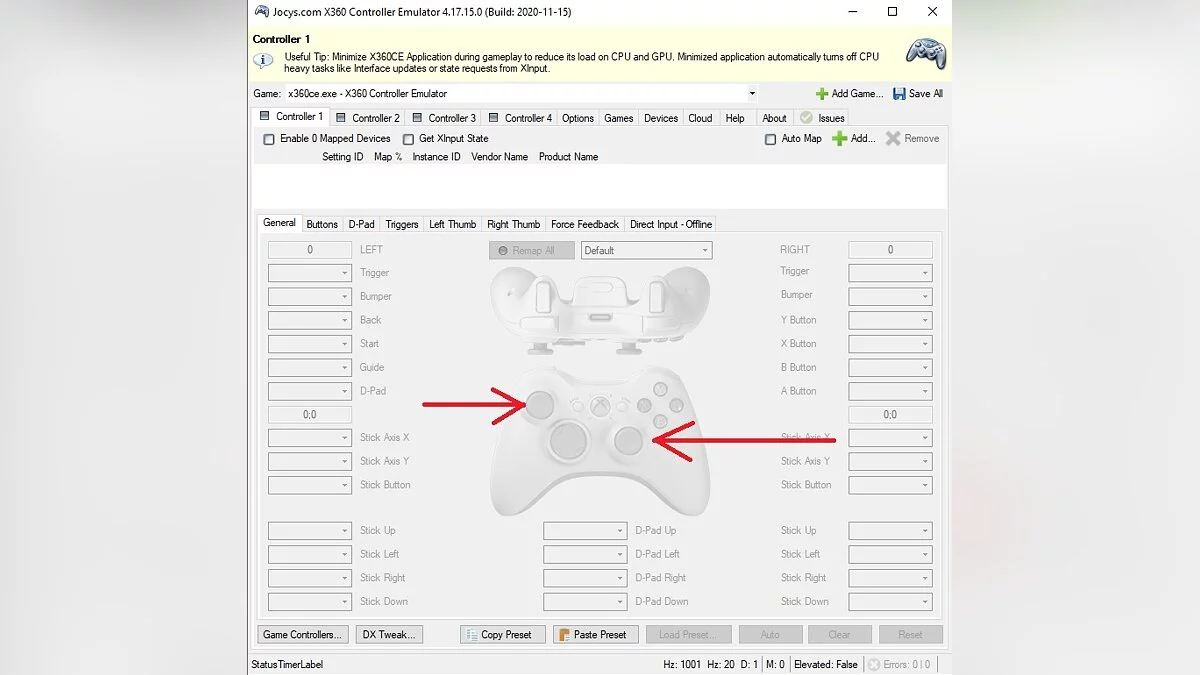This screenshot has width=1200, height=675.
Task: Open the Guide mapping dropdown
Action: point(310,368)
